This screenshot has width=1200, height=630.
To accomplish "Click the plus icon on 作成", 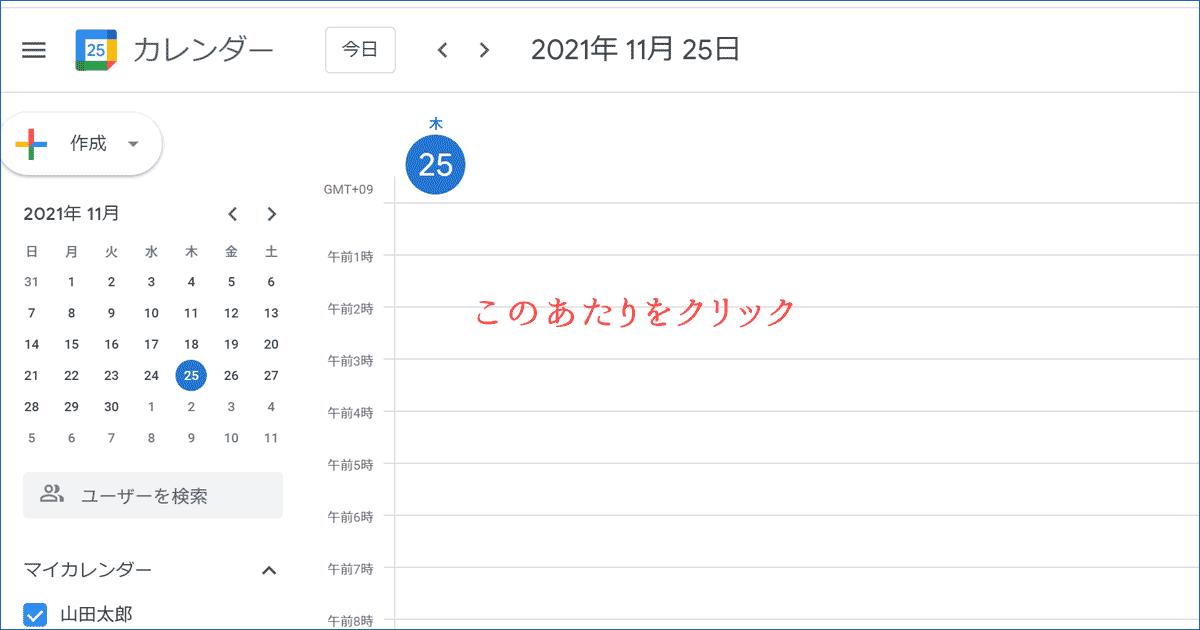I will (32, 143).
